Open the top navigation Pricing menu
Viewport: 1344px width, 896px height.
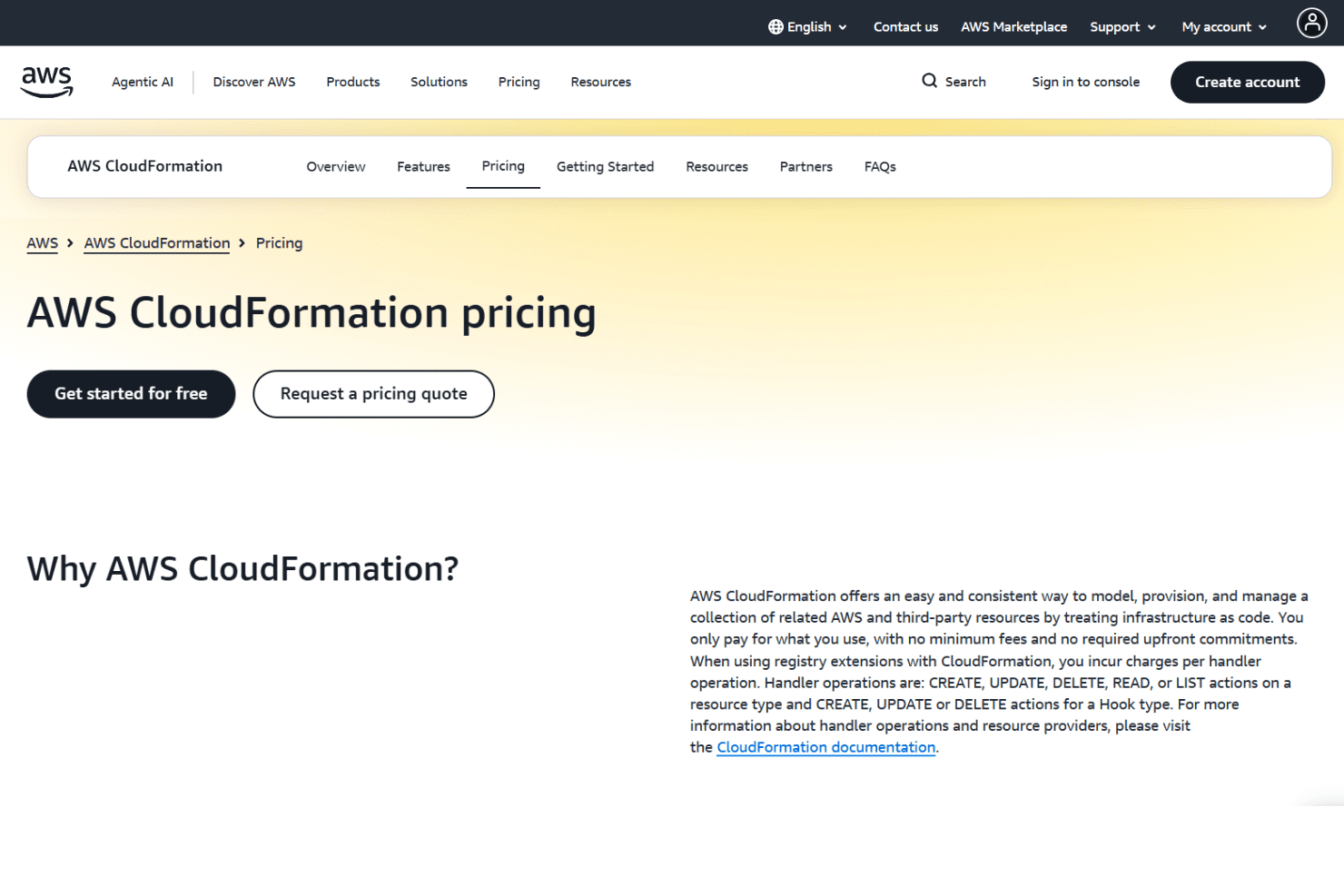click(519, 82)
